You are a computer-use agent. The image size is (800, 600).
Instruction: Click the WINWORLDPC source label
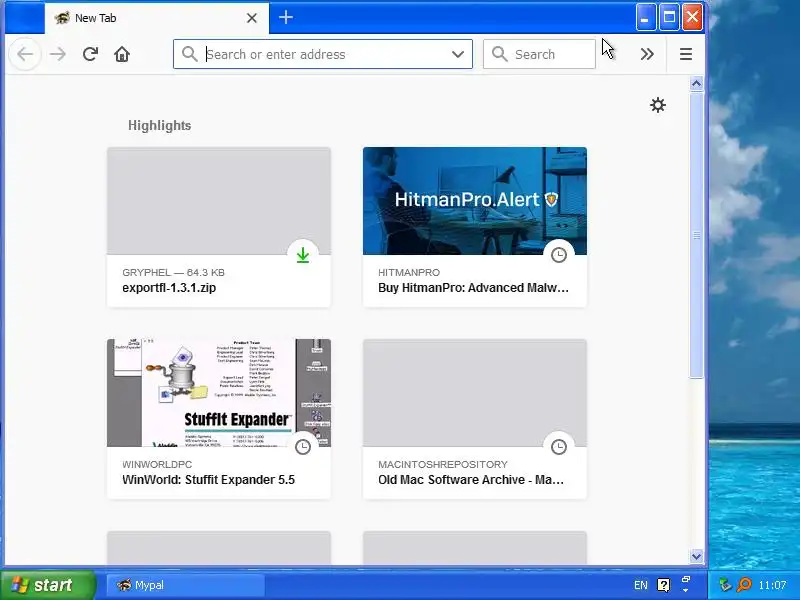click(x=157, y=464)
